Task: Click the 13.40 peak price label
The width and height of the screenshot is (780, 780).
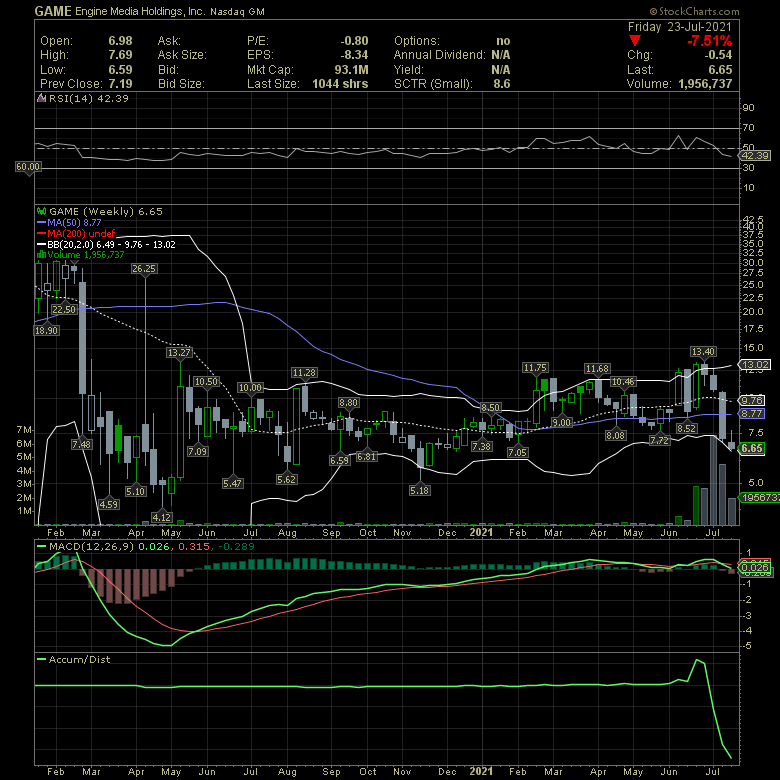Action: point(703,352)
